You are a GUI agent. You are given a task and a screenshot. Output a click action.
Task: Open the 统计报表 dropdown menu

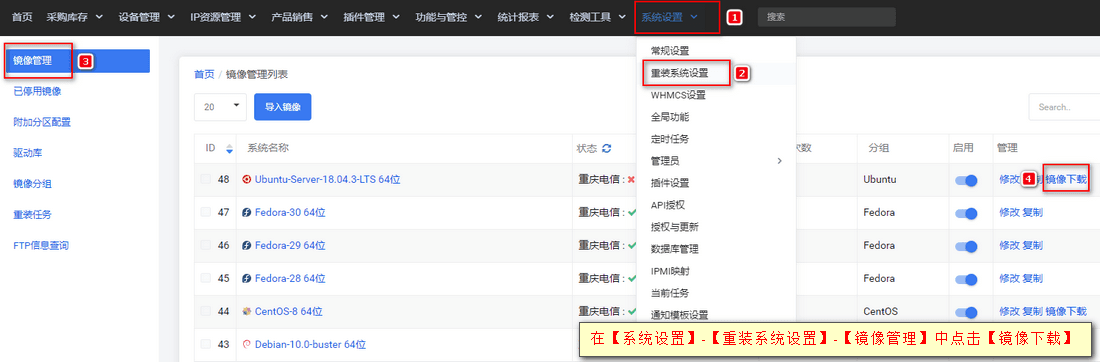point(525,17)
